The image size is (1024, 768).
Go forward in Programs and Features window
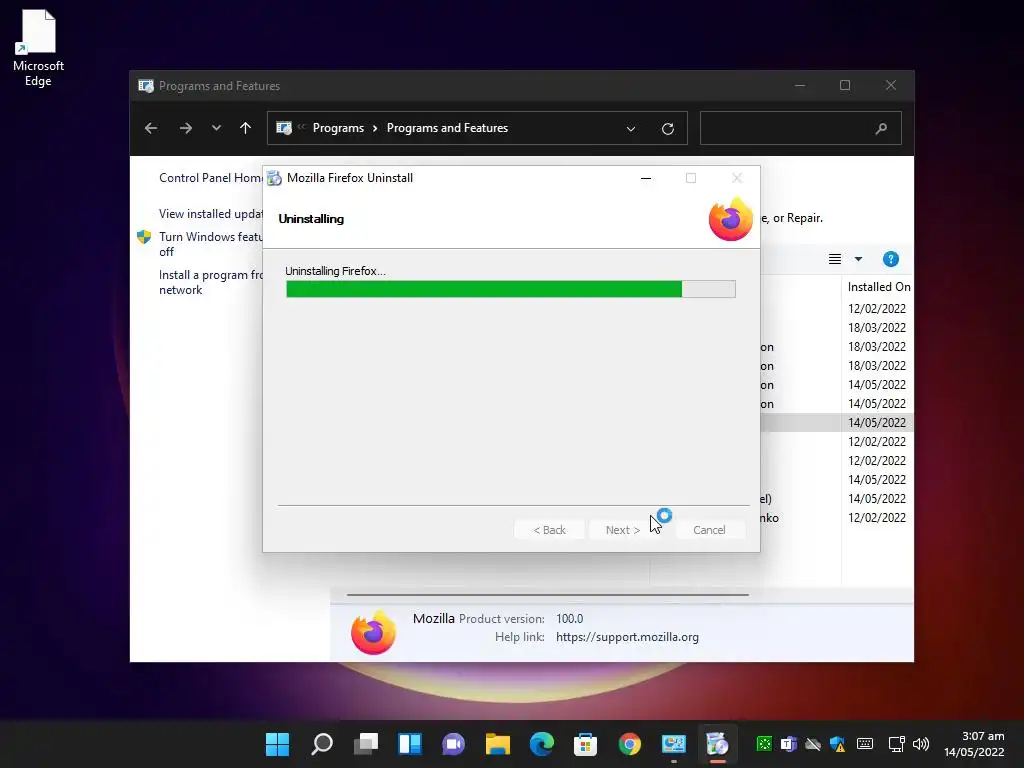[x=186, y=128]
